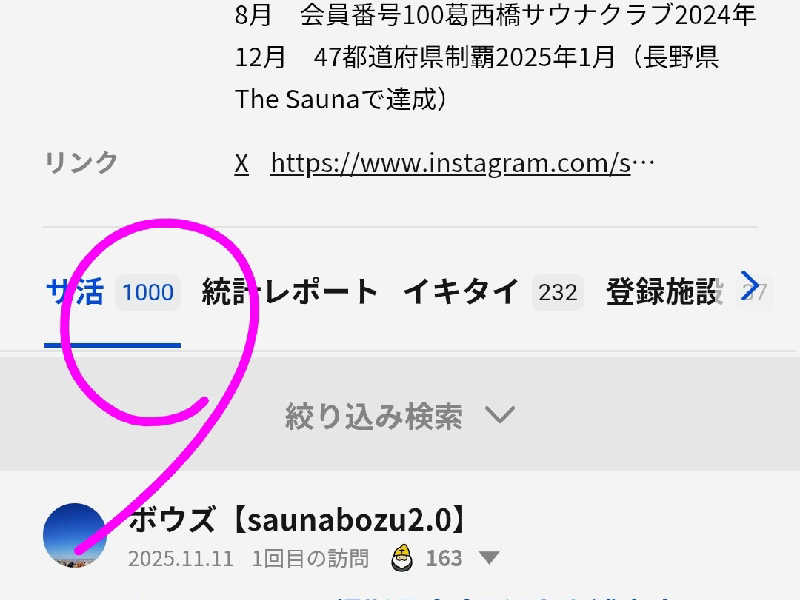Viewport: 800px width, 600px height.
Task: Open the X profile link
Action: [241, 164]
